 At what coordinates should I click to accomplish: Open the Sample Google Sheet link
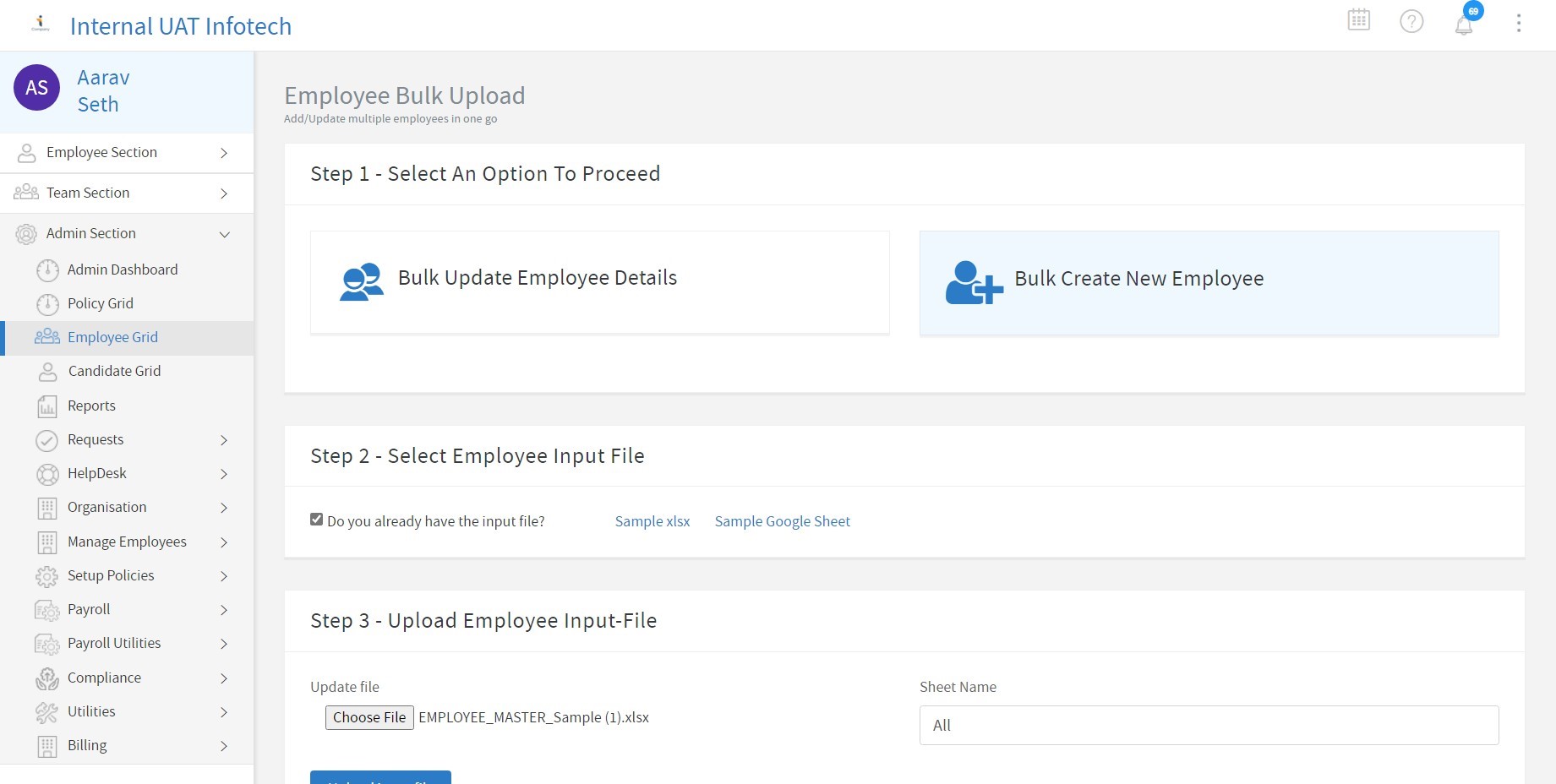point(782,520)
